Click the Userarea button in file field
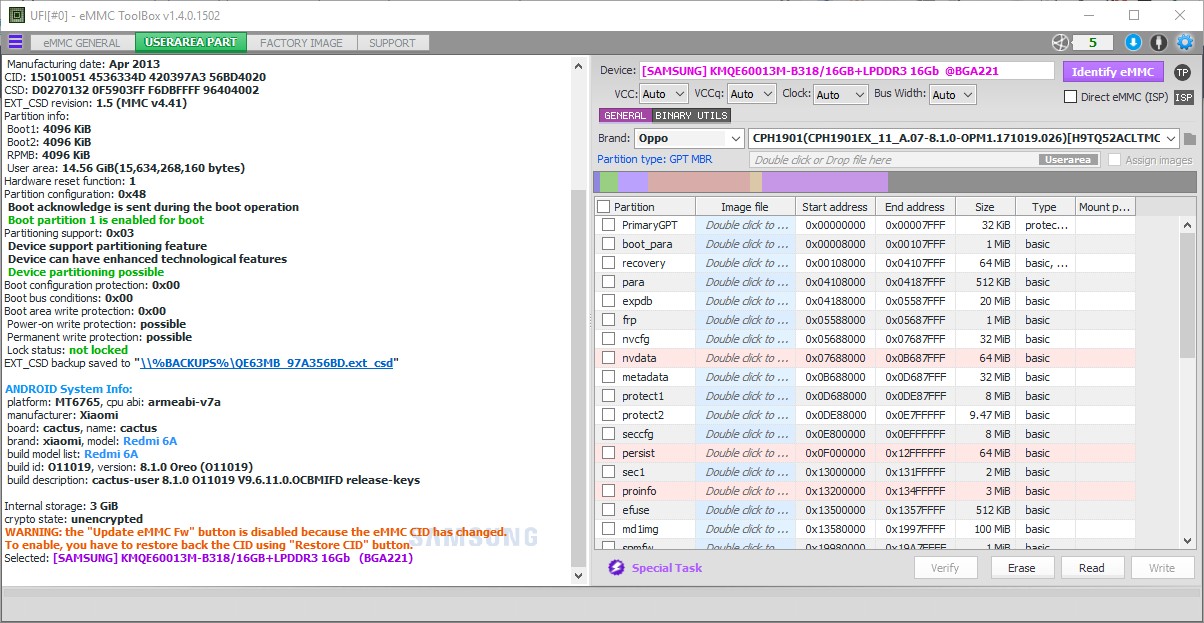The height and width of the screenshot is (623, 1204). pos(1068,160)
